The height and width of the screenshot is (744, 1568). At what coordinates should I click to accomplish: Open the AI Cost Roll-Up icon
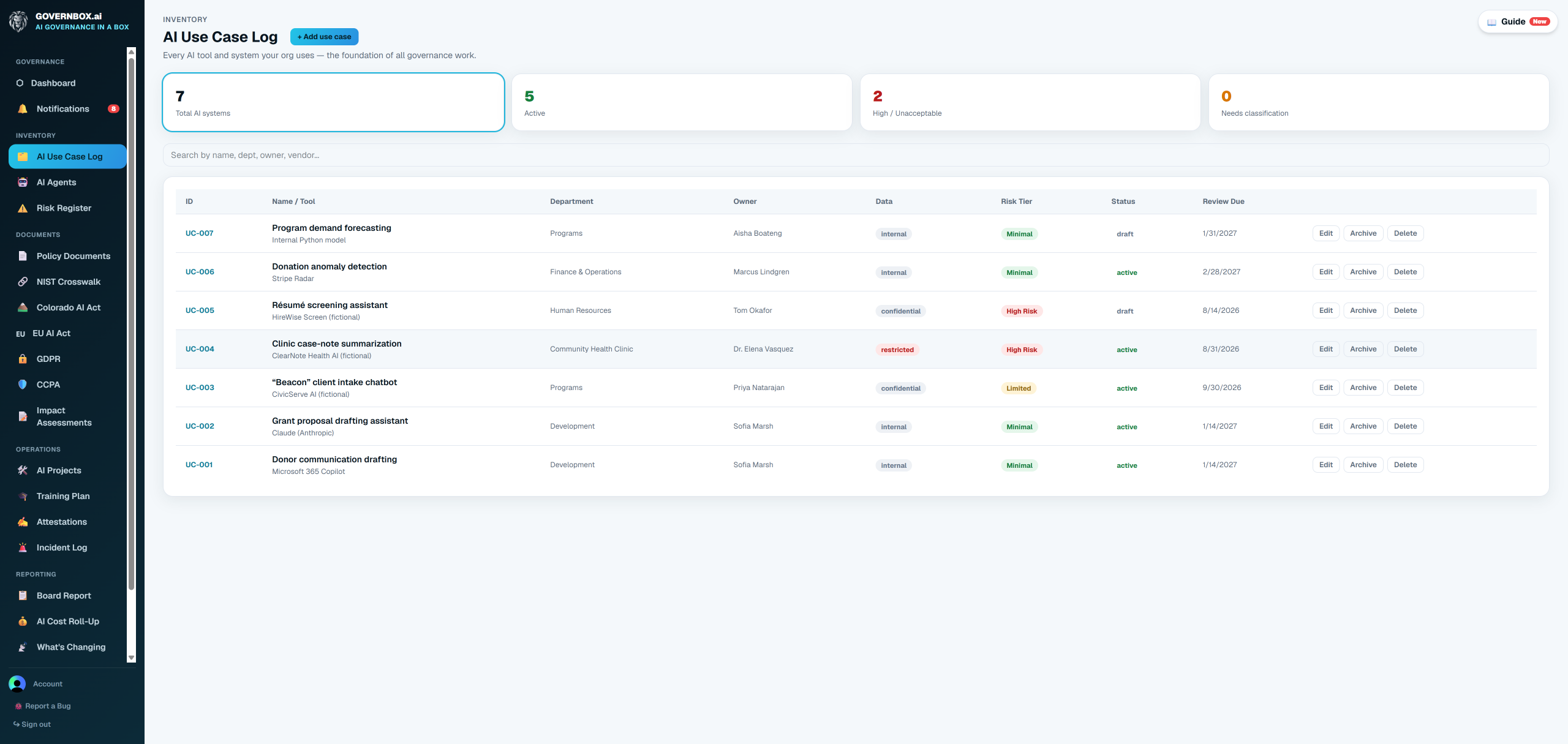pyautogui.click(x=23, y=621)
